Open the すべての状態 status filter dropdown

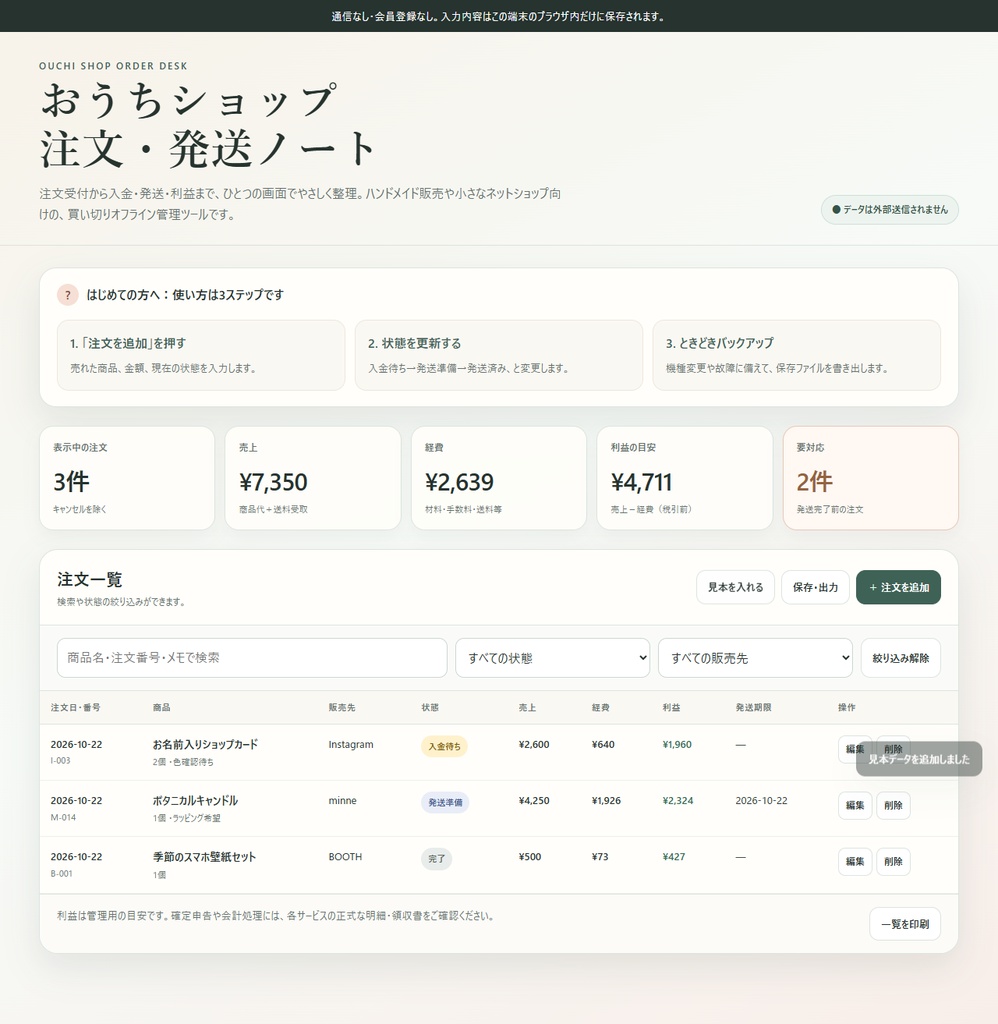(x=553, y=658)
